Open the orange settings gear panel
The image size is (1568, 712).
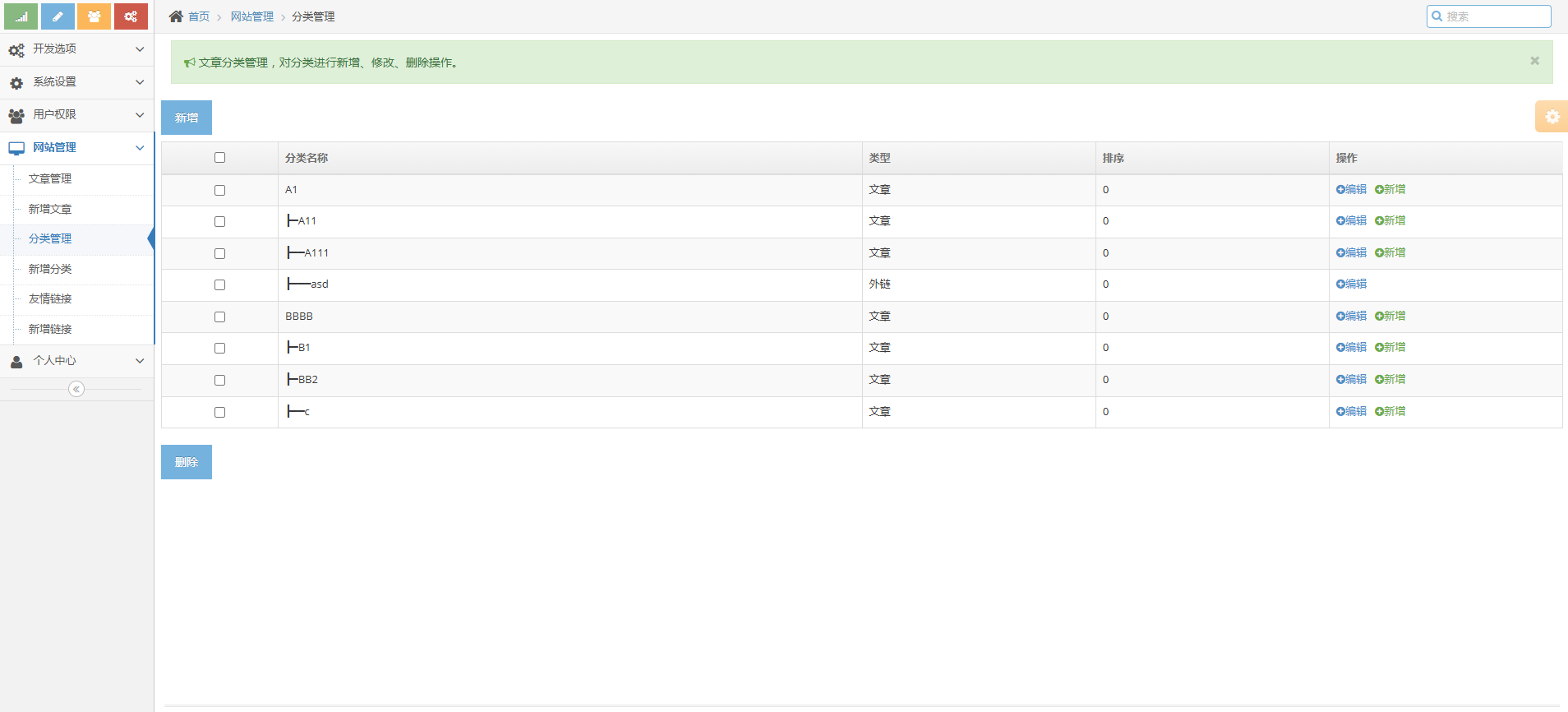pos(1552,117)
